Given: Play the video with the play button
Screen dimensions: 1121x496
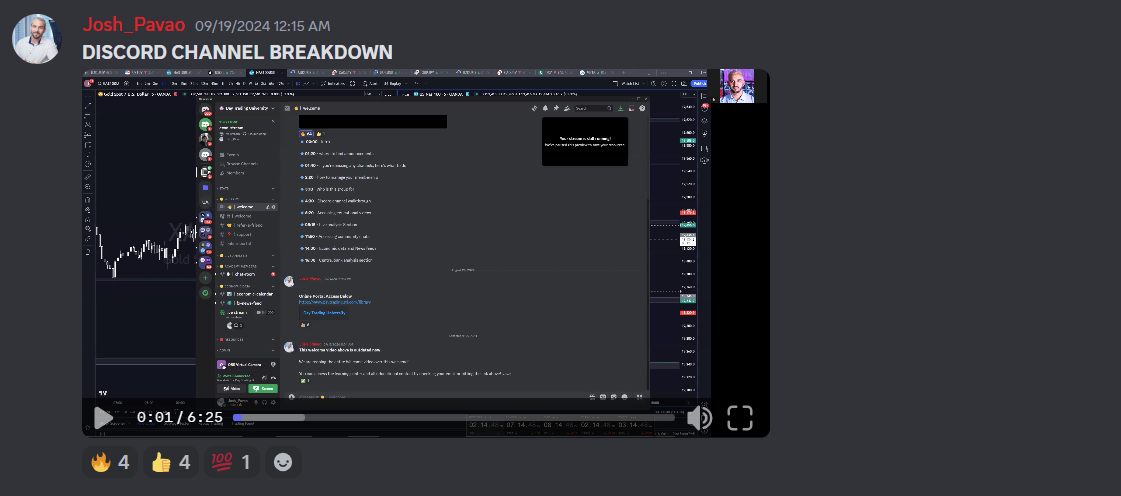Looking at the screenshot, I should click(104, 418).
